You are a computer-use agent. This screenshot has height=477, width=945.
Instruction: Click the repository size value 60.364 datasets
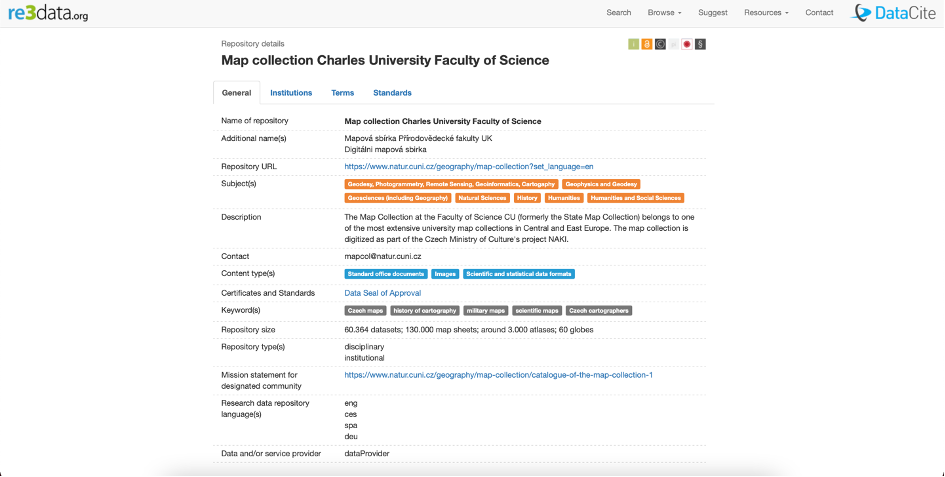pos(469,330)
